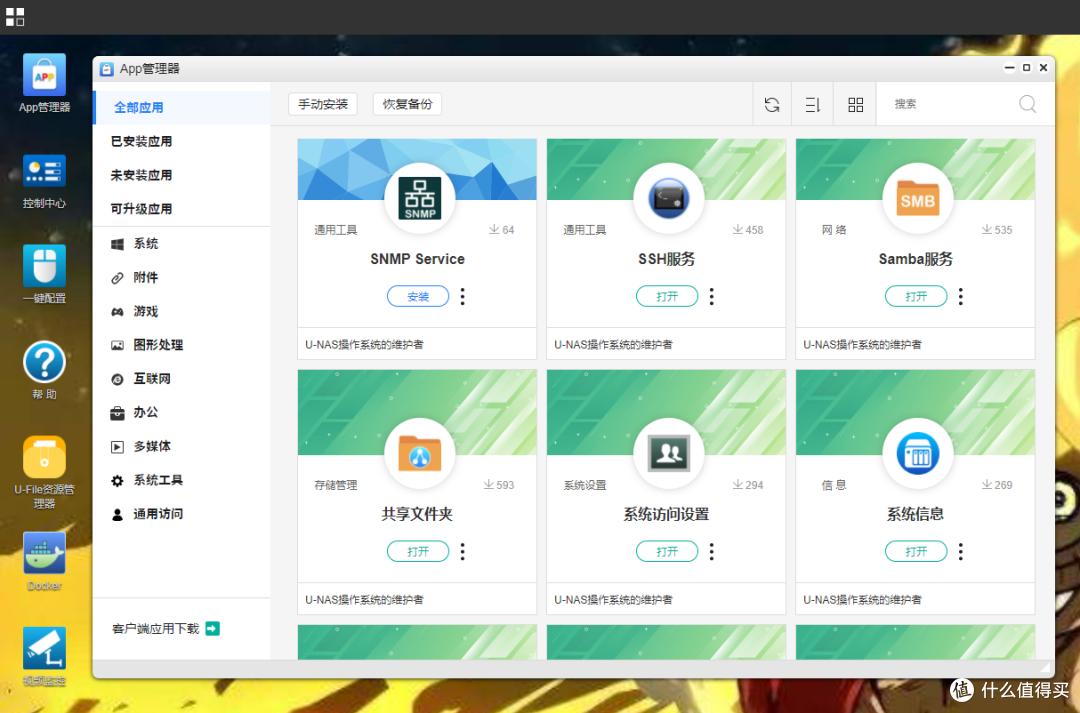Expand the 共享文件夹 three-dot menu
The image size is (1080, 713).
click(x=460, y=551)
